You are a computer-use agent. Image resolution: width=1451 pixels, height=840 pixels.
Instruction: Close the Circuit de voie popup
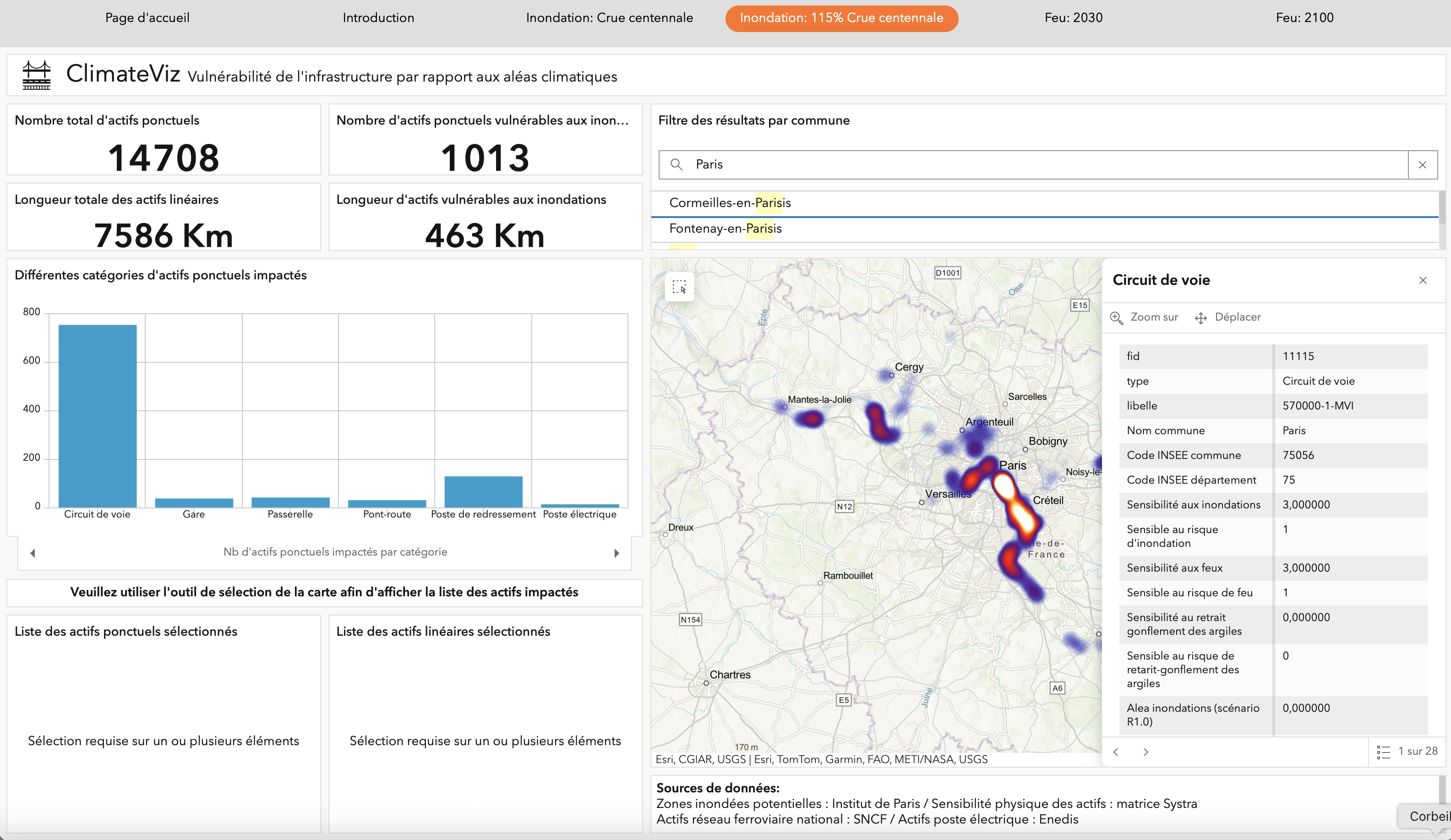coord(1423,280)
